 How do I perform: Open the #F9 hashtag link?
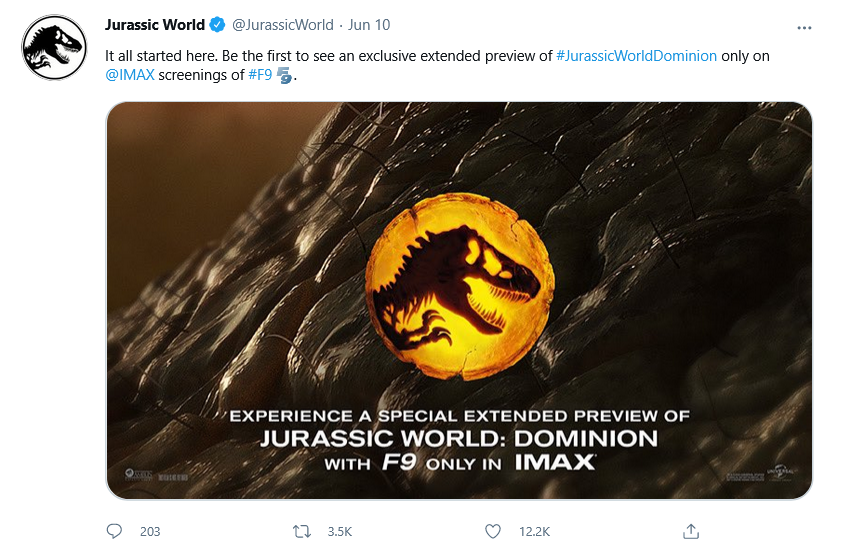click(x=260, y=75)
